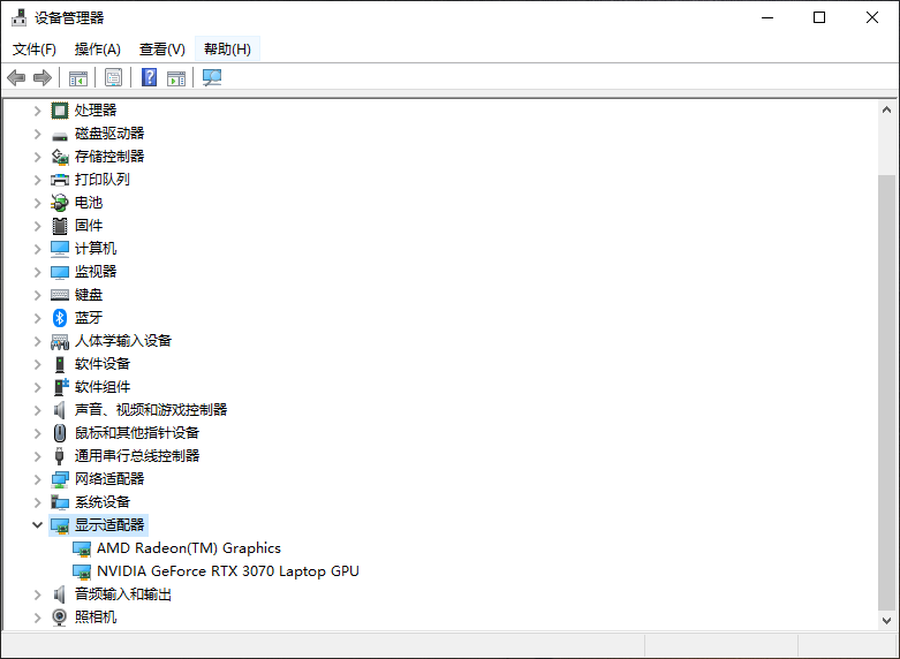
Task: Click the 监视器 monitor icon
Action: tap(60, 272)
